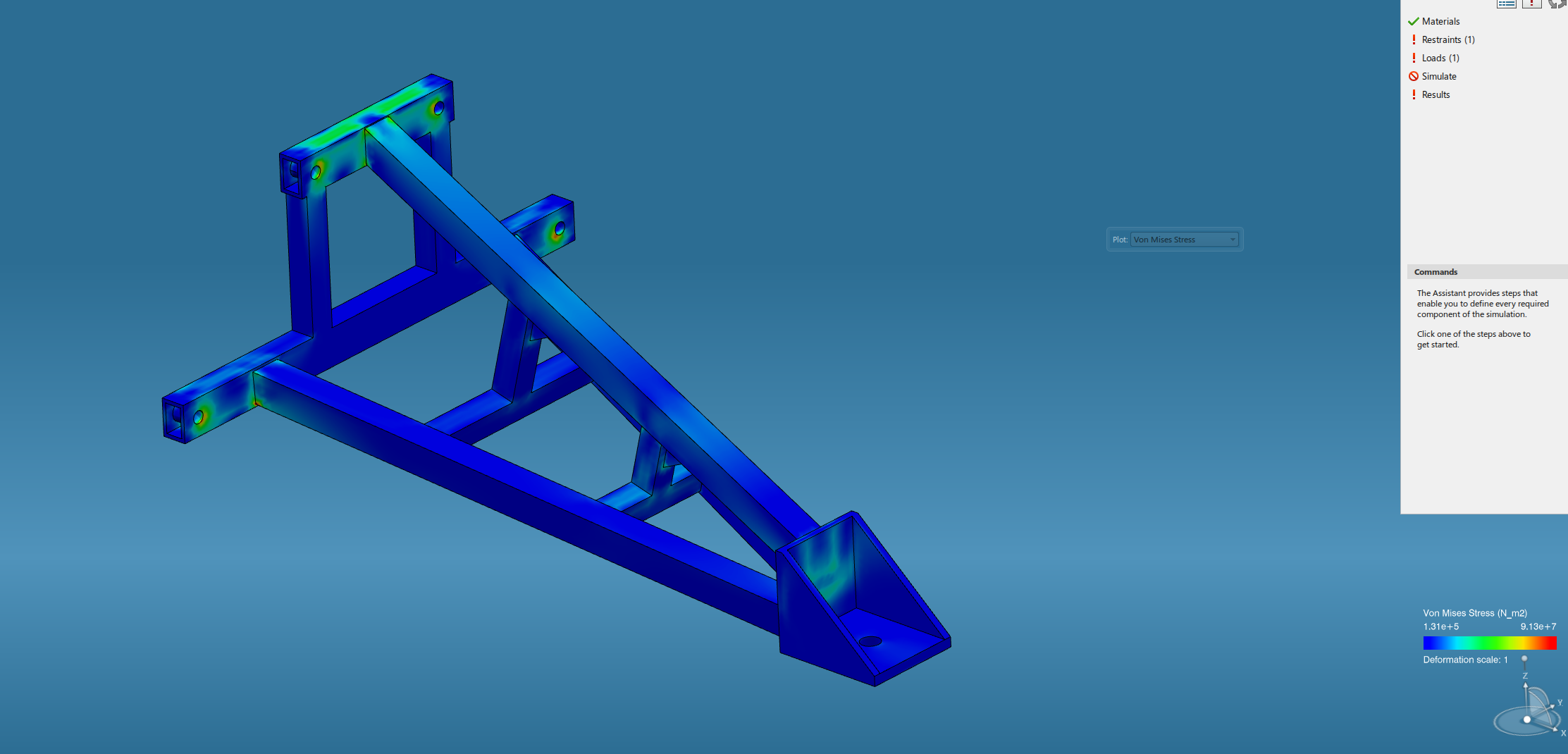The image size is (1568, 754).
Task: Click the Commands section header
Action: coord(1436,272)
